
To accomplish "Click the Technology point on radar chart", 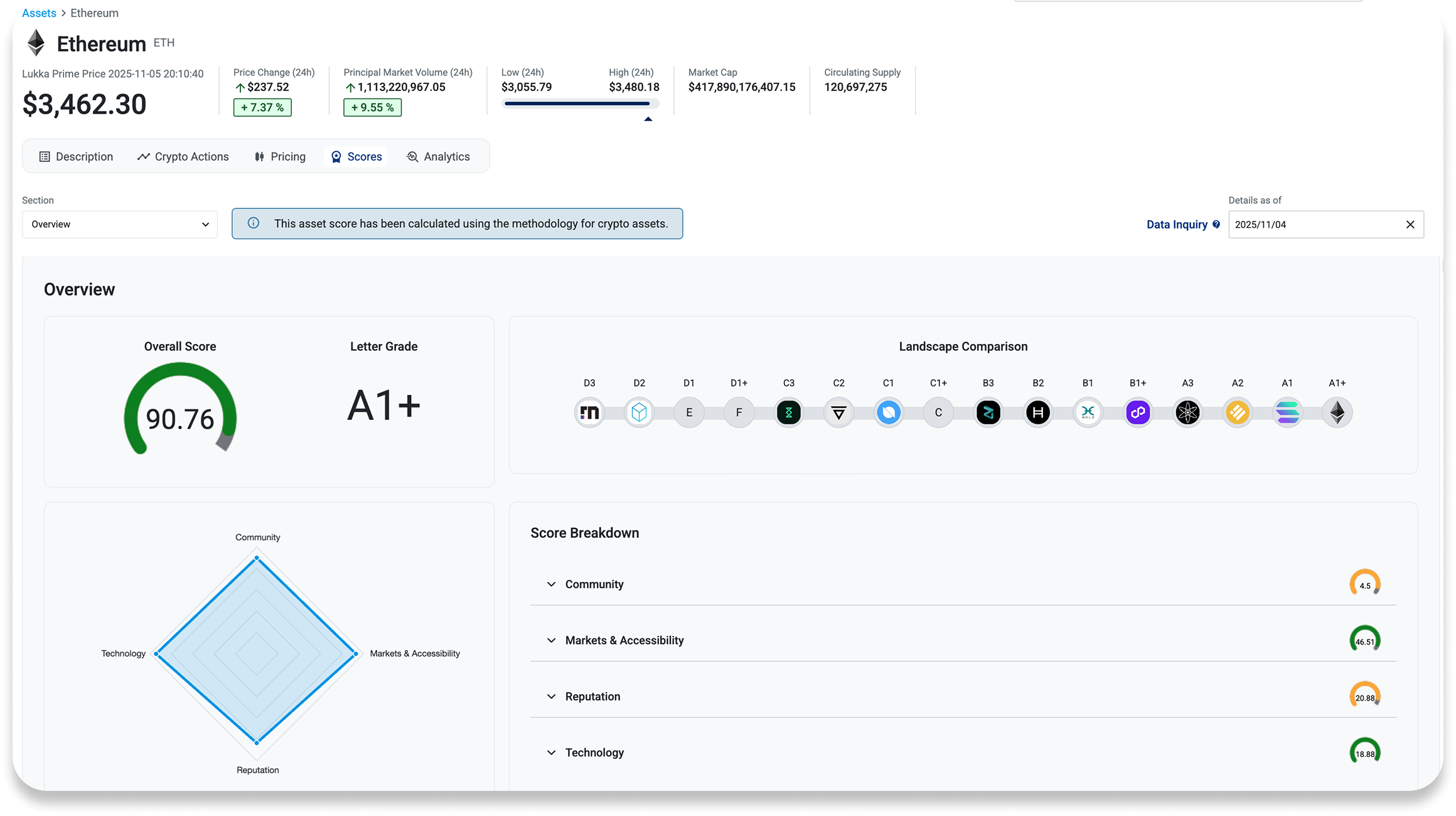I will coord(157,654).
